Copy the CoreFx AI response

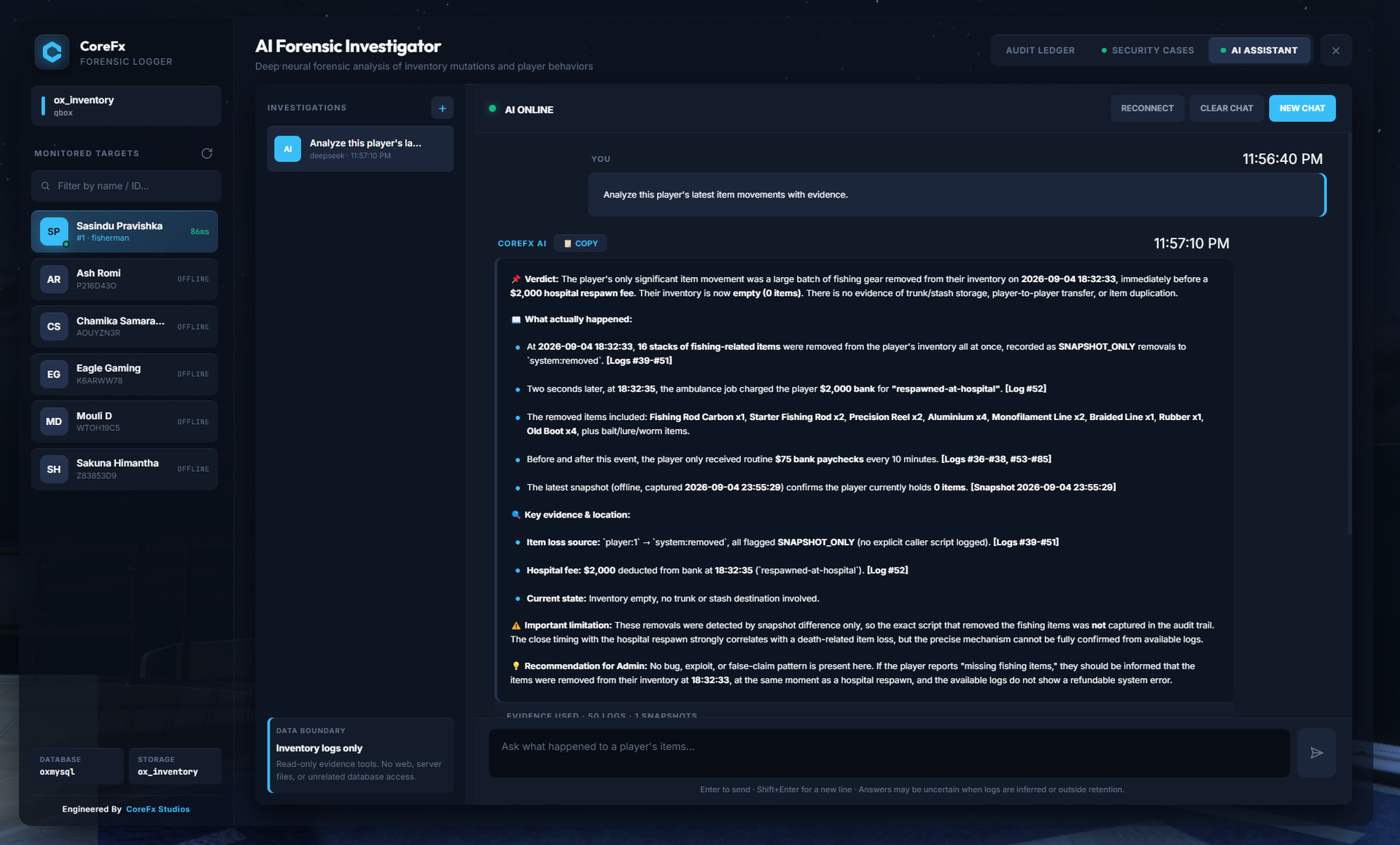pyautogui.click(x=580, y=244)
